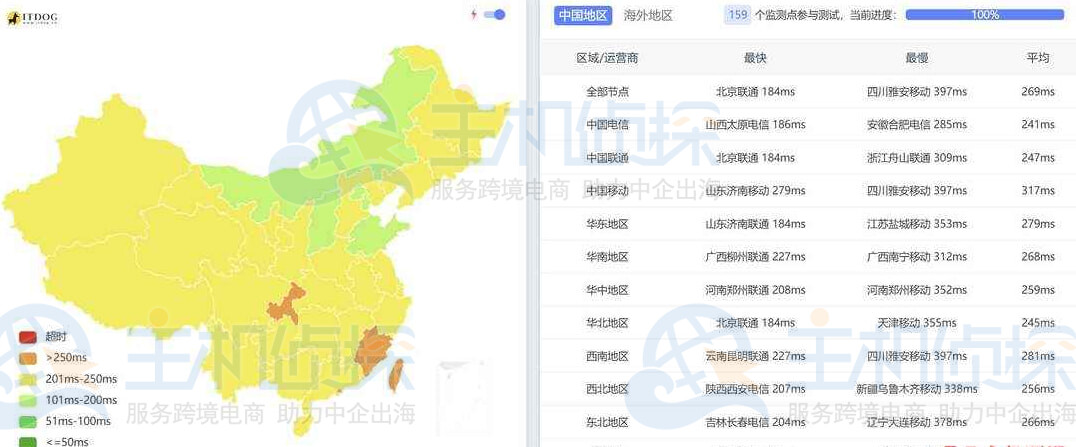1076x447 pixels.
Task: Click the 269ms average for 全部节点
Action: pyautogui.click(x=1038, y=91)
